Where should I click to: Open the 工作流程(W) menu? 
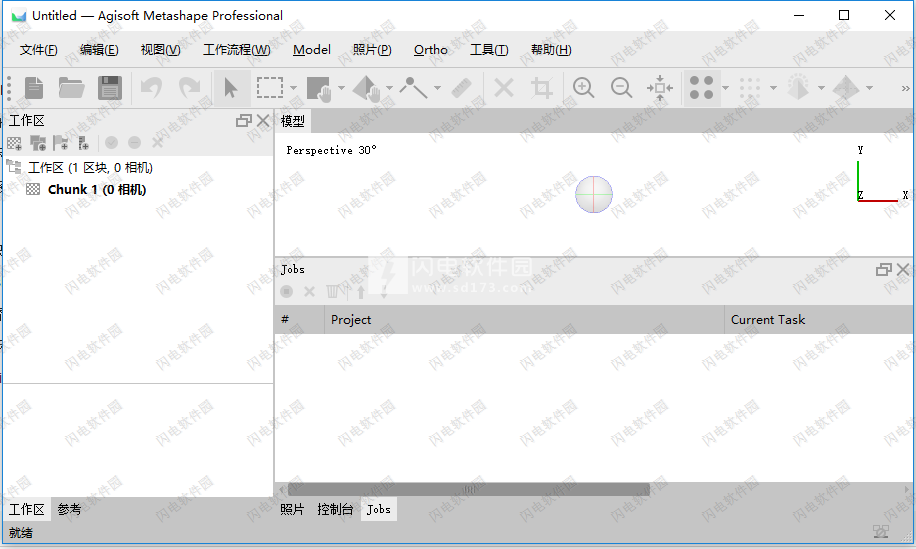237,50
